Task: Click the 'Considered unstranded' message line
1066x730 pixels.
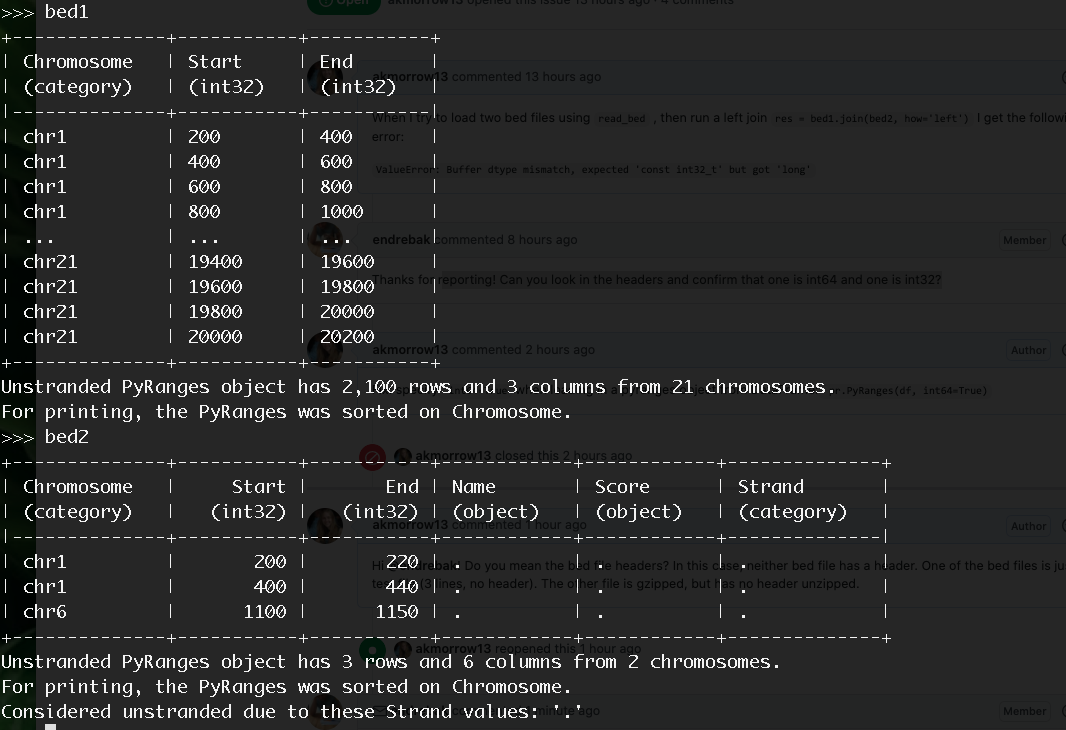Action: point(292,712)
